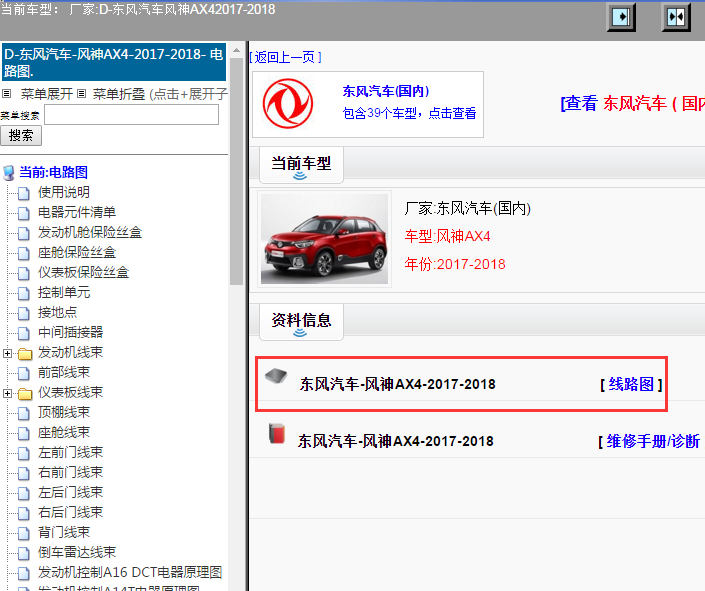Click the page icon beside 背门线束
Image resolution: width=705 pixels, height=591 pixels.
24,533
